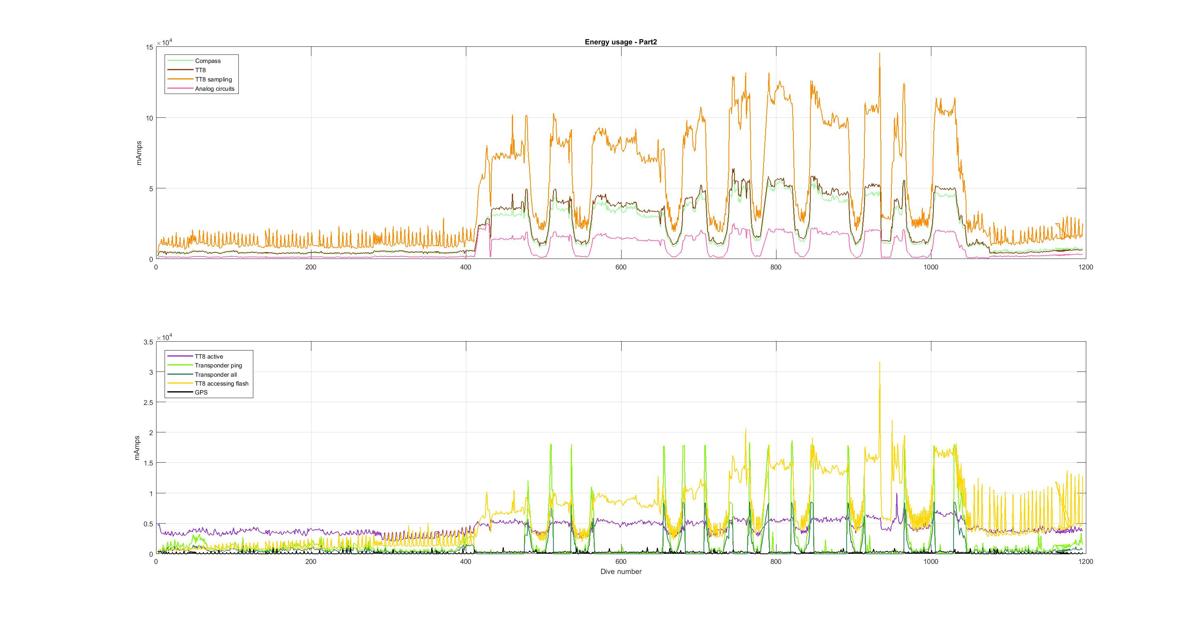1200x622 pixels.
Task: Click the bottom plot y-axis tick '3.5'
Action: [x=148, y=342]
